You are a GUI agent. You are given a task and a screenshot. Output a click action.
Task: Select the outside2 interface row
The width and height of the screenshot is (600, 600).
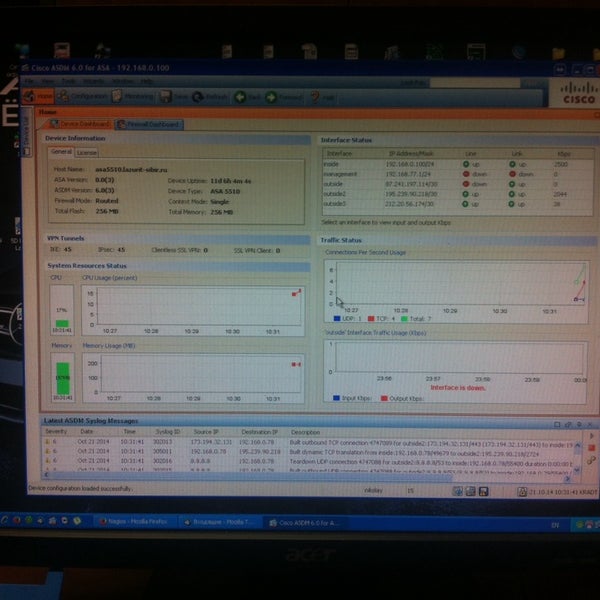458,194
